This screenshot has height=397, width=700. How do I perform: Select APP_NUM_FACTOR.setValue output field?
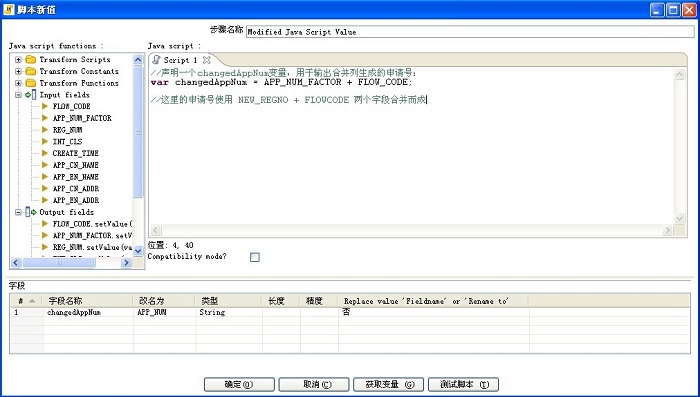pos(92,235)
